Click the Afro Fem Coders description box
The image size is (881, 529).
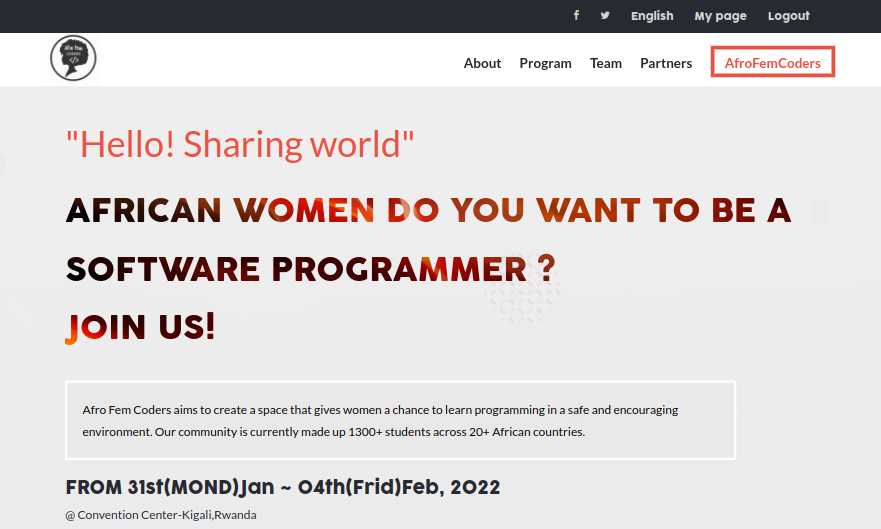(400, 421)
